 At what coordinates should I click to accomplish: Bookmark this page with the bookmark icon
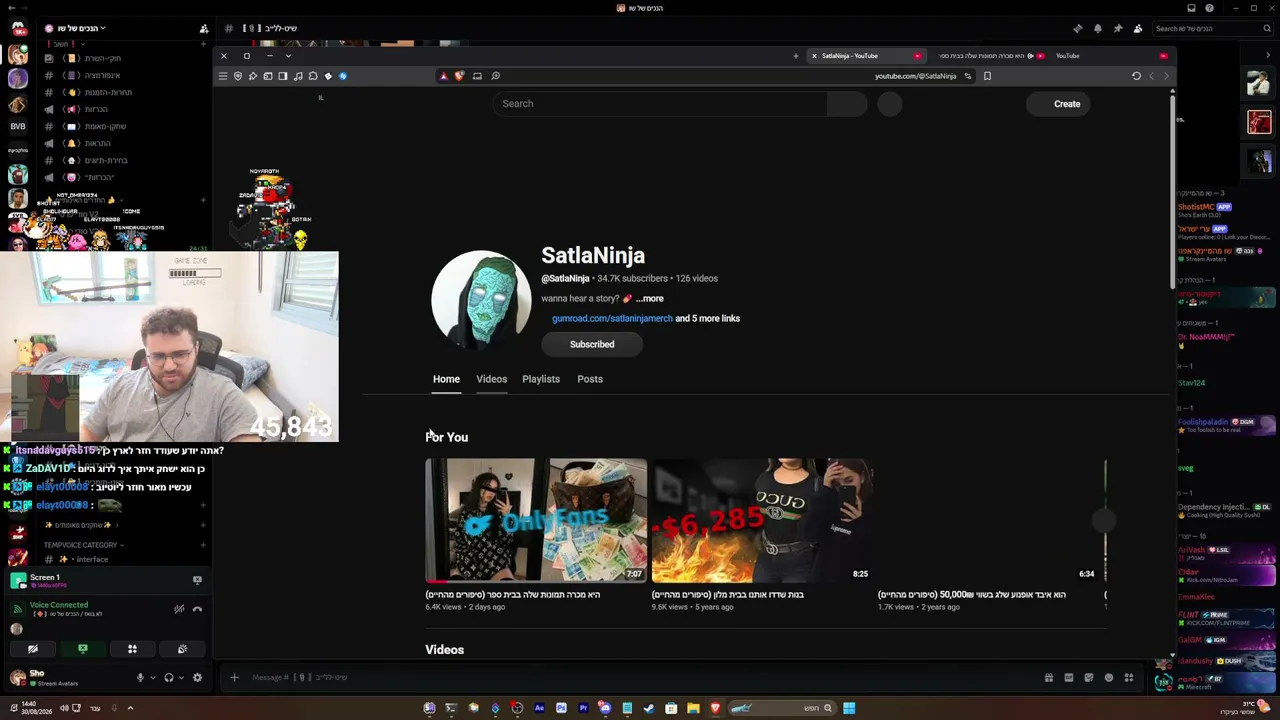coord(987,76)
